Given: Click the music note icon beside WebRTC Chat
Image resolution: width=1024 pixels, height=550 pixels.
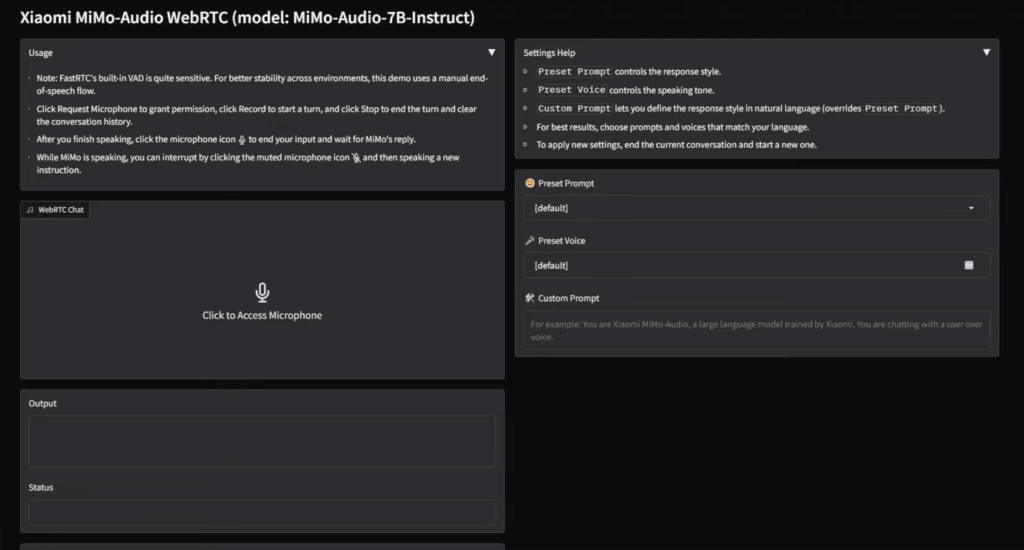Looking at the screenshot, I should click(x=30, y=210).
